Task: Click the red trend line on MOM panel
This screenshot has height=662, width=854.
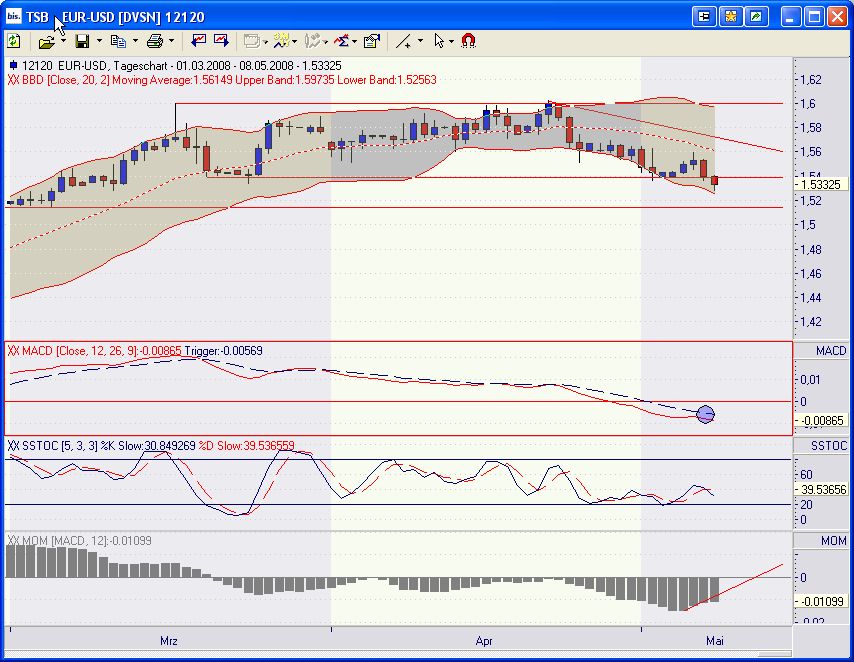Action: tap(734, 587)
